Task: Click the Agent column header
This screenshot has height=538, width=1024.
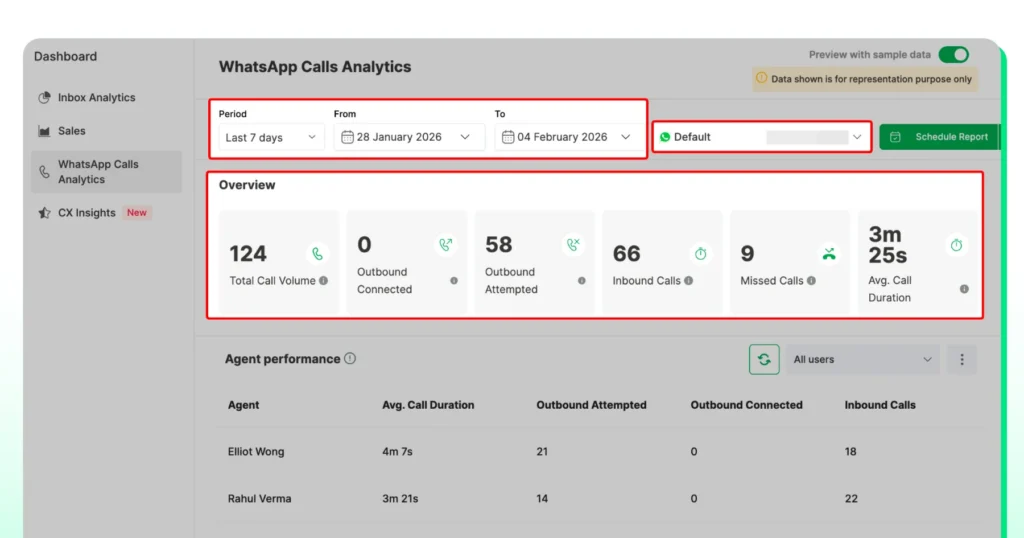Action: pos(244,405)
